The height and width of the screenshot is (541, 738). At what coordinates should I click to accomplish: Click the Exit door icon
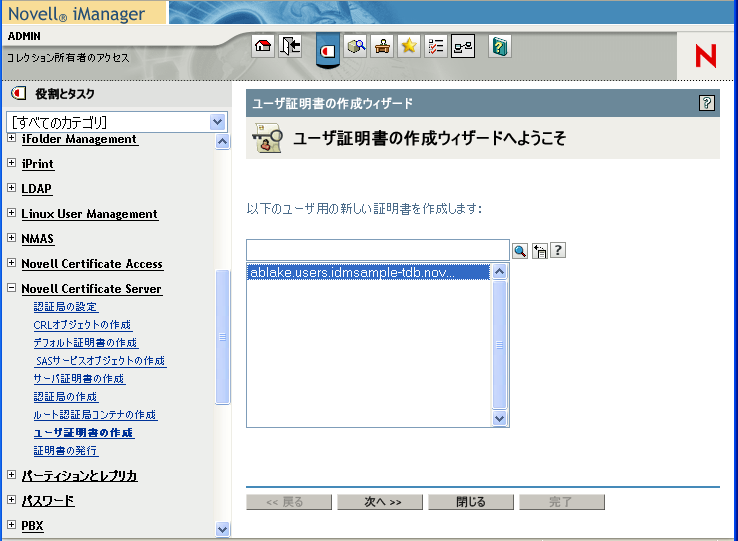coord(290,46)
